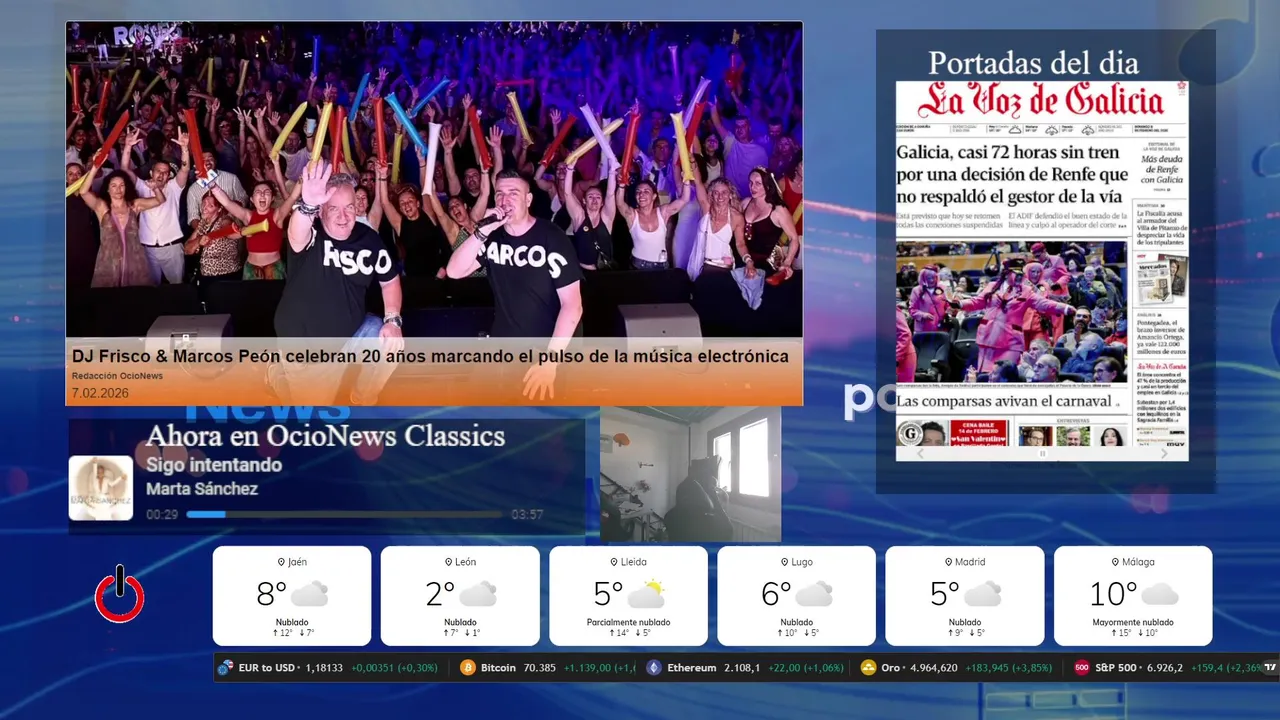The image size is (1280, 720).
Task: Click the Redacción OcioNews byline
Action: pos(117,376)
